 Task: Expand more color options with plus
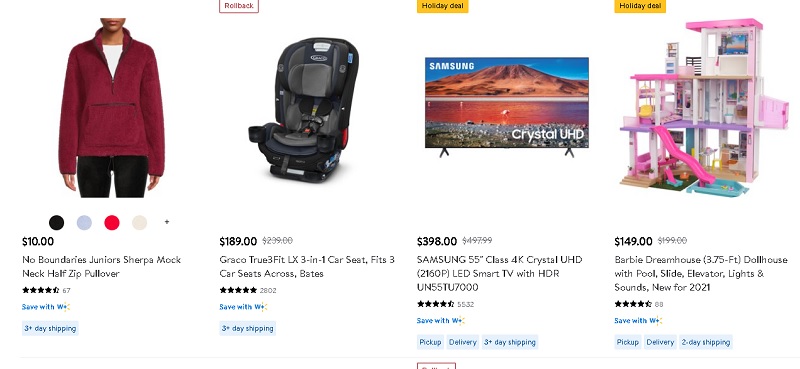coord(167,222)
